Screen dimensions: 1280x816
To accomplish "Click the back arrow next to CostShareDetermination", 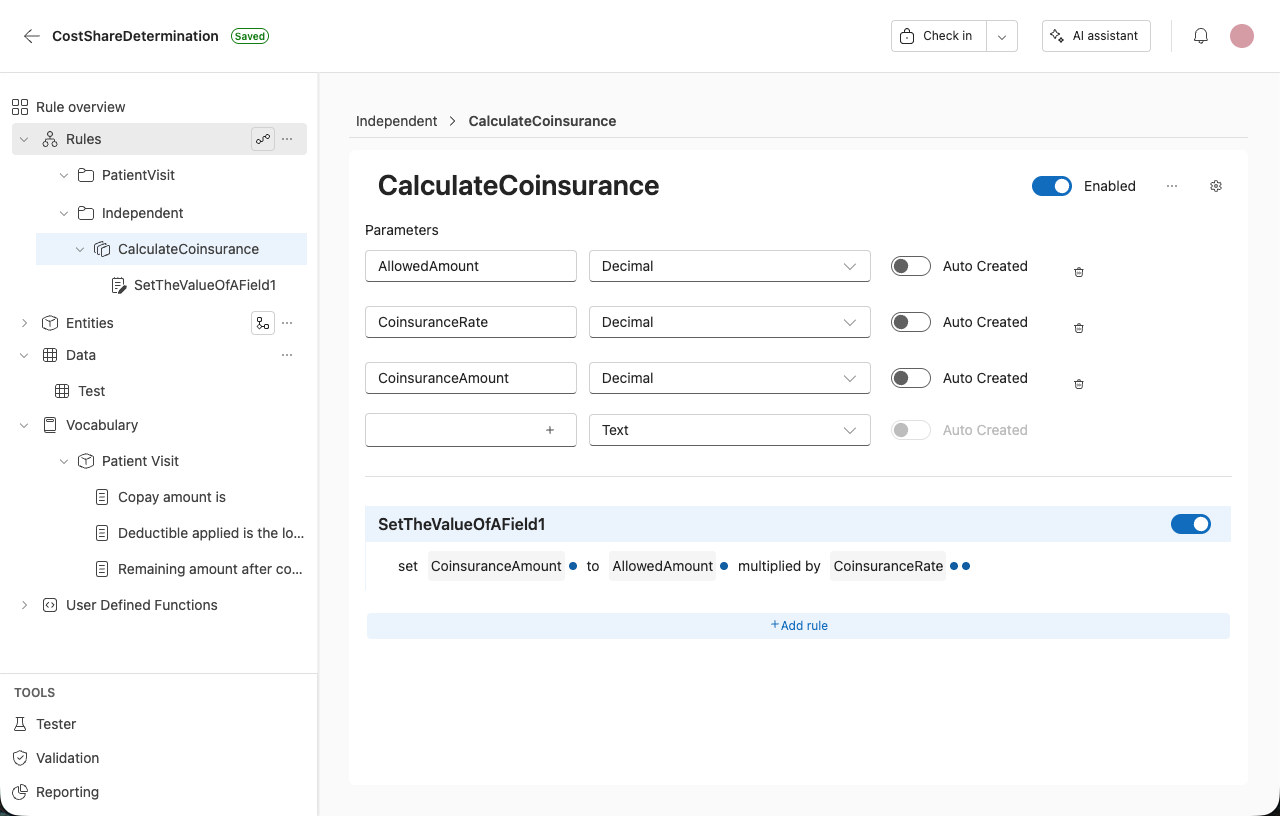I will click(x=31, y=36).
